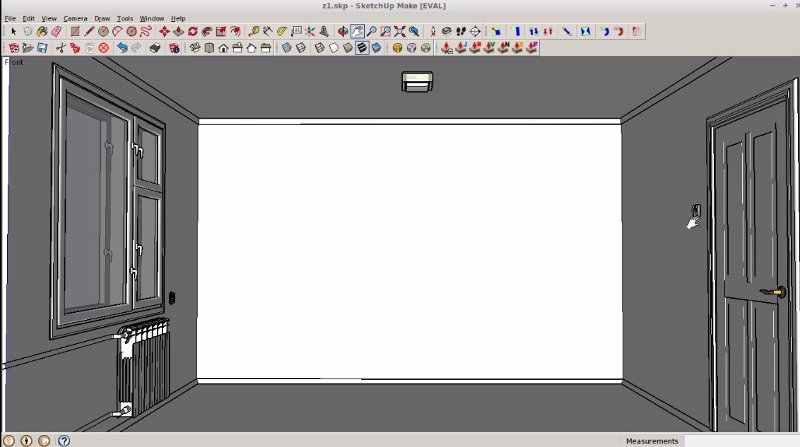The height and width of the screenshot is (447, 800).
Task: Select the Position Camera tool
Action: tap(433, 32)
